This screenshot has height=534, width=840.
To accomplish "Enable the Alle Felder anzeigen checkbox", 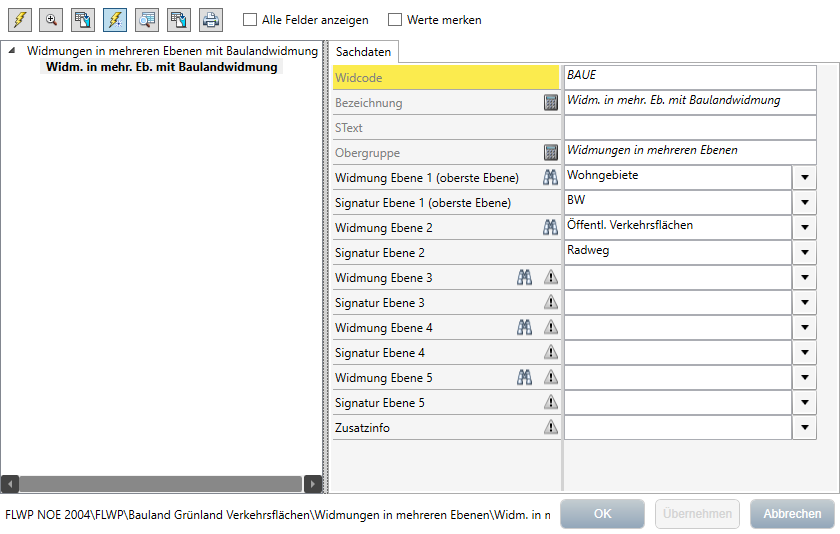I will [250, 20].
